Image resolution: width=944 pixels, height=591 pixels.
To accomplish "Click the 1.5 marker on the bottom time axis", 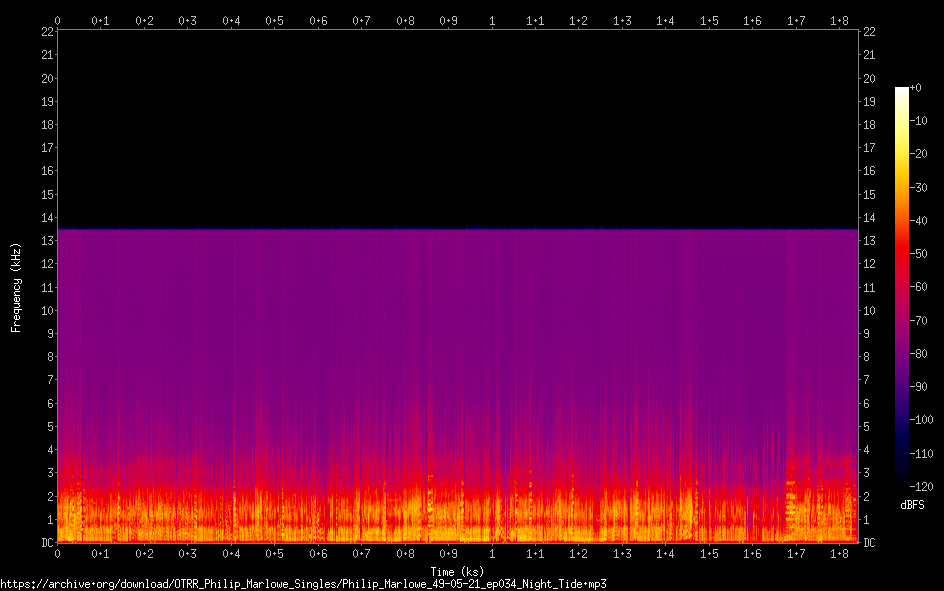I will point(709,553).
